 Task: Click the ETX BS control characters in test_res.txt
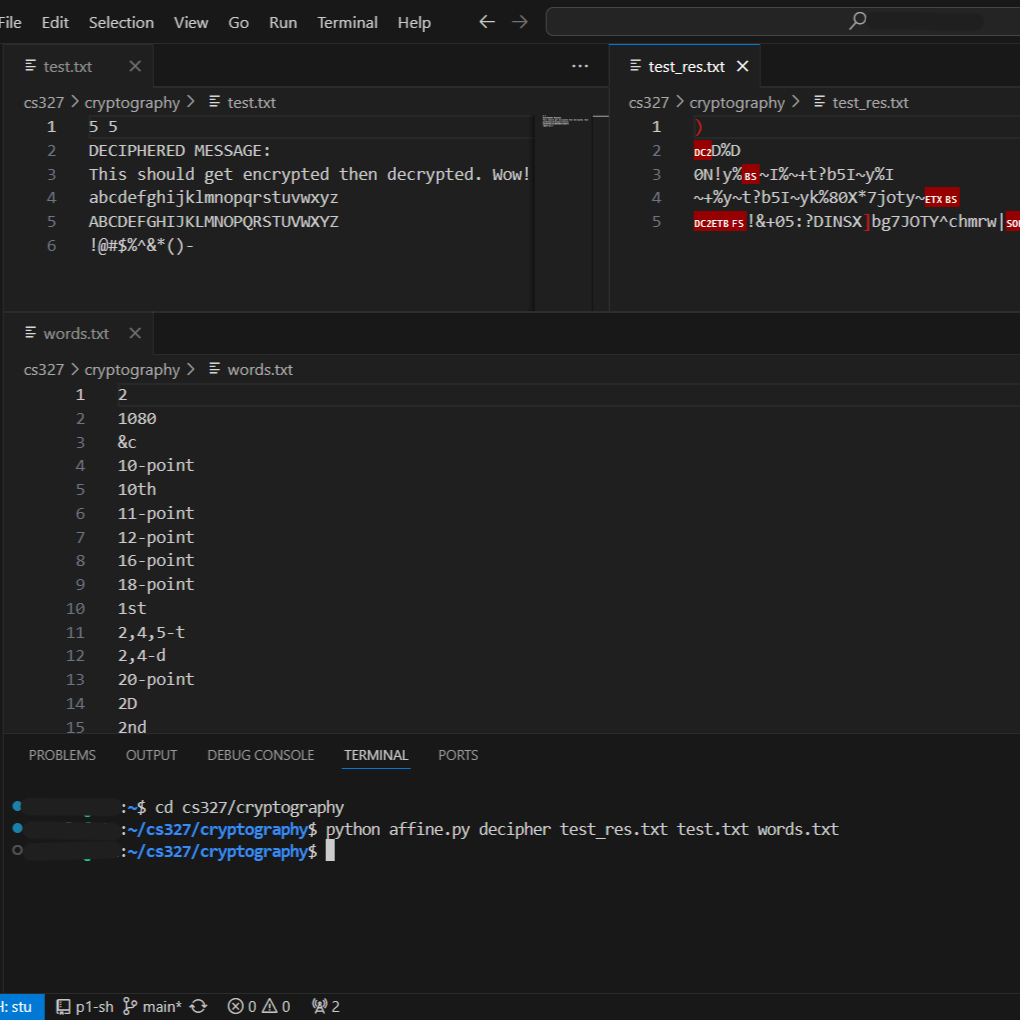941,199
